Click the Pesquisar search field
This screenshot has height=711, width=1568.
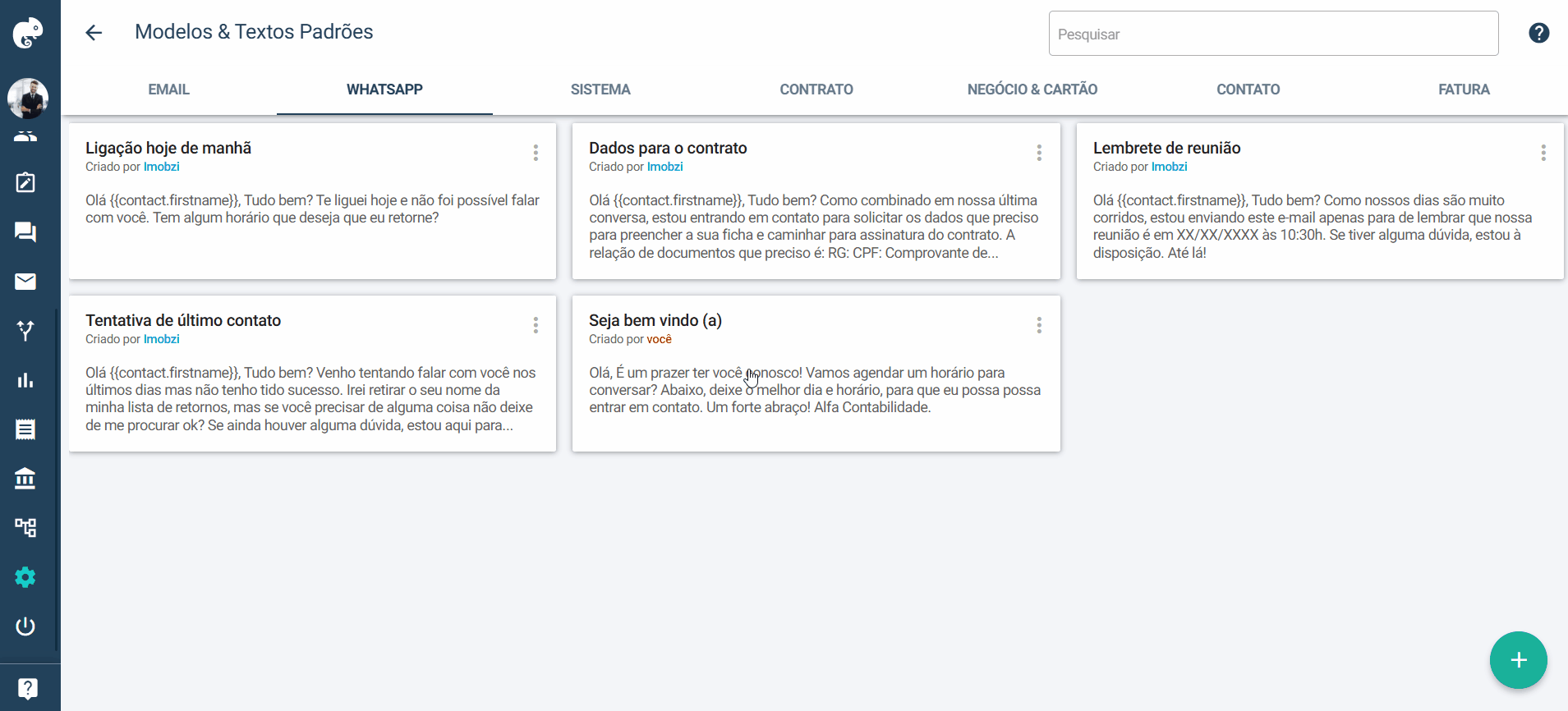point(1273,34)
